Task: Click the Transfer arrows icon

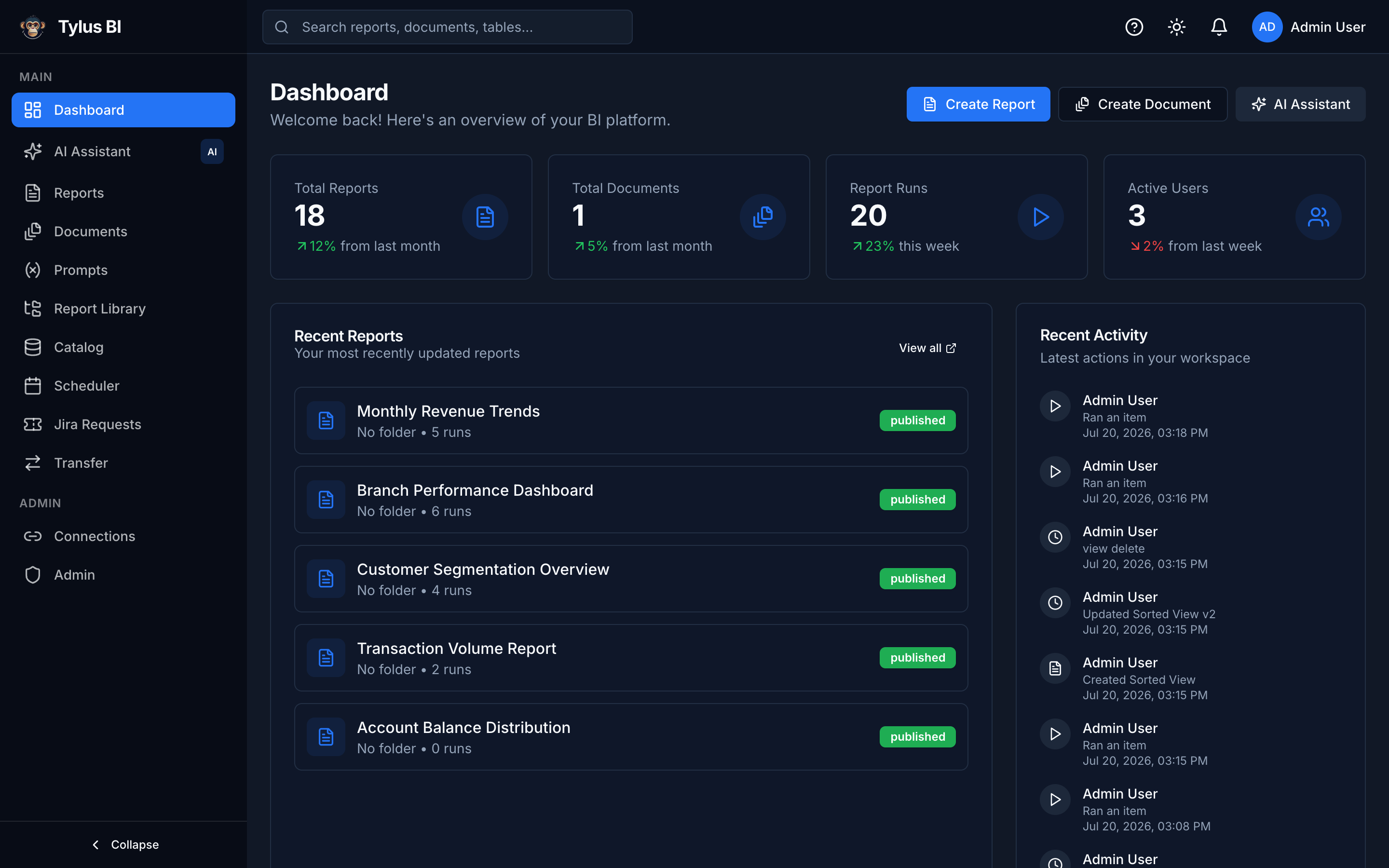Action: pyautogui.click(x=33, y=463)
